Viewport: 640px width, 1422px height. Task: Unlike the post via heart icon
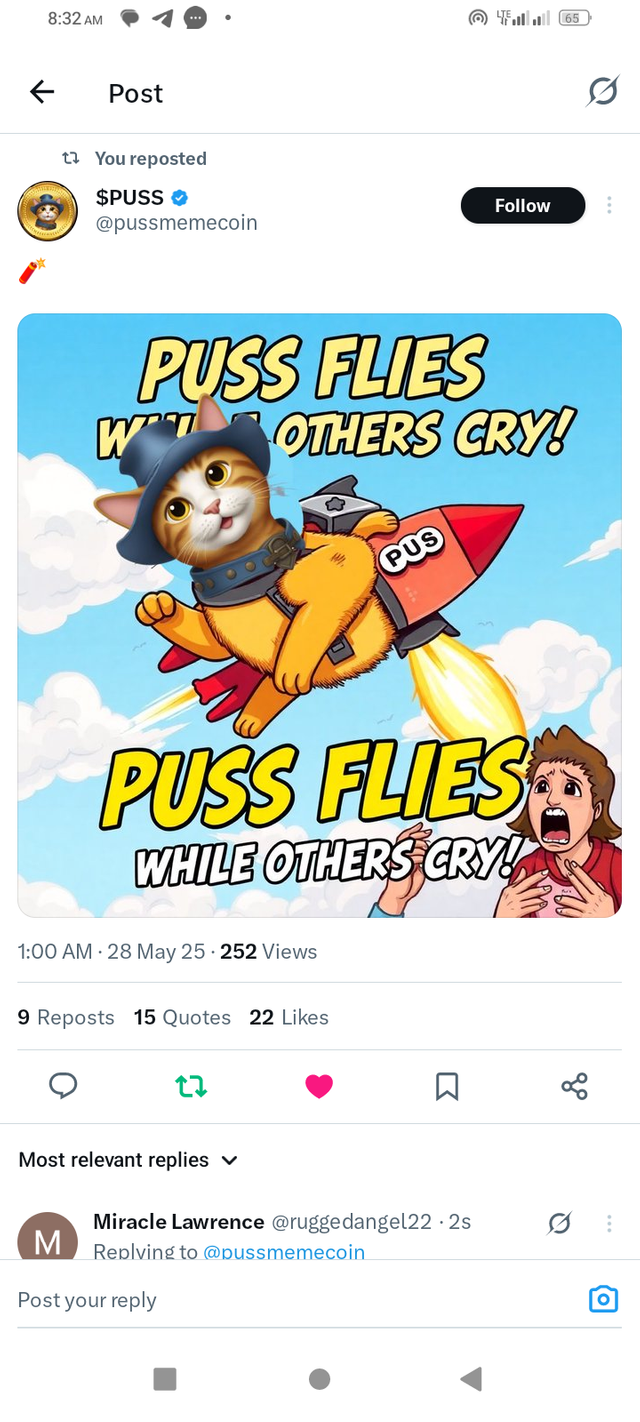[319, 1086]
